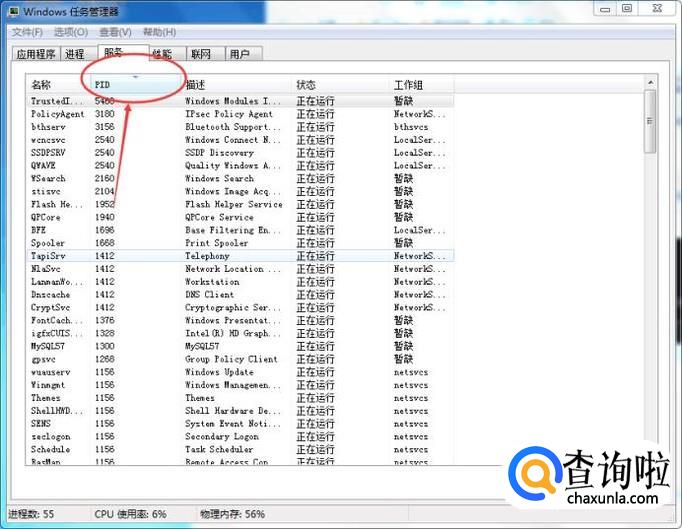Select the seclogon service row

pyautogui.click(x=240, y=437)
